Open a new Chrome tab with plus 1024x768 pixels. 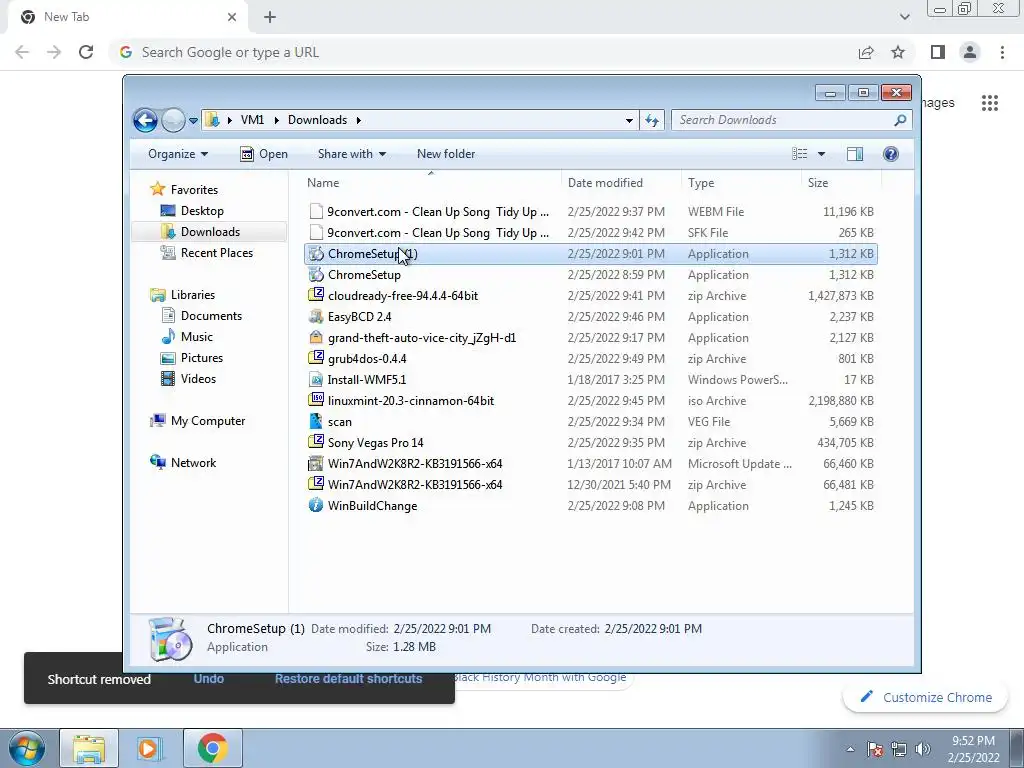point(270,17)
